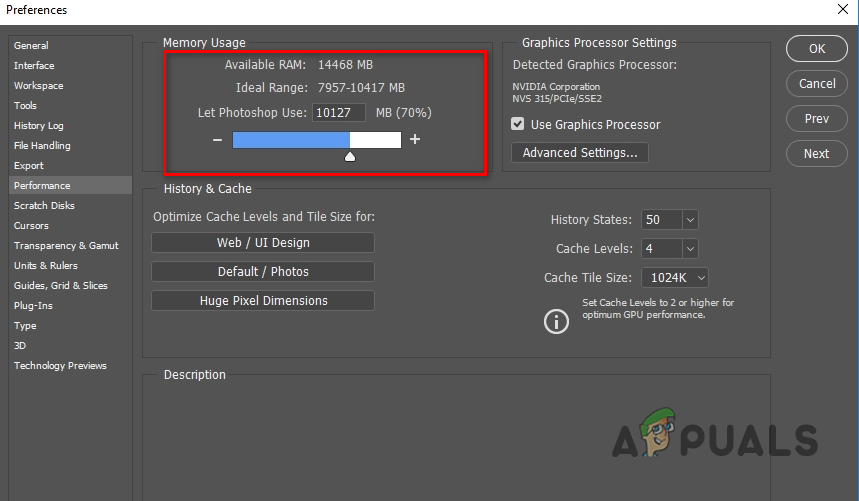This screenshot has height=501, width=859.
Task: Select Performance preferences category
Action: (x=70, y=186)
